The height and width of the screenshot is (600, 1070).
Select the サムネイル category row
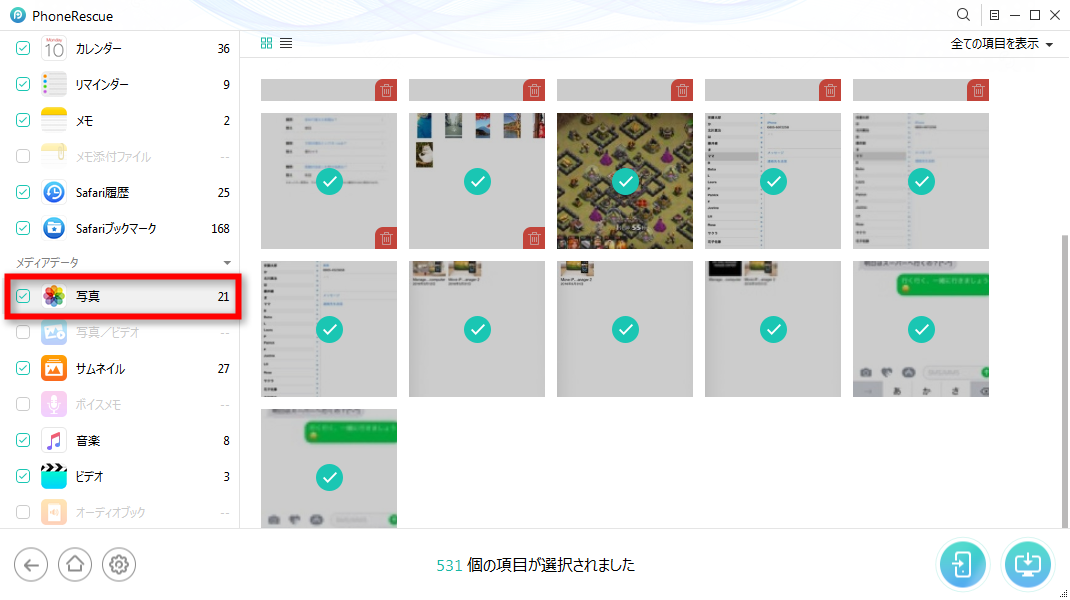point(119,369)
